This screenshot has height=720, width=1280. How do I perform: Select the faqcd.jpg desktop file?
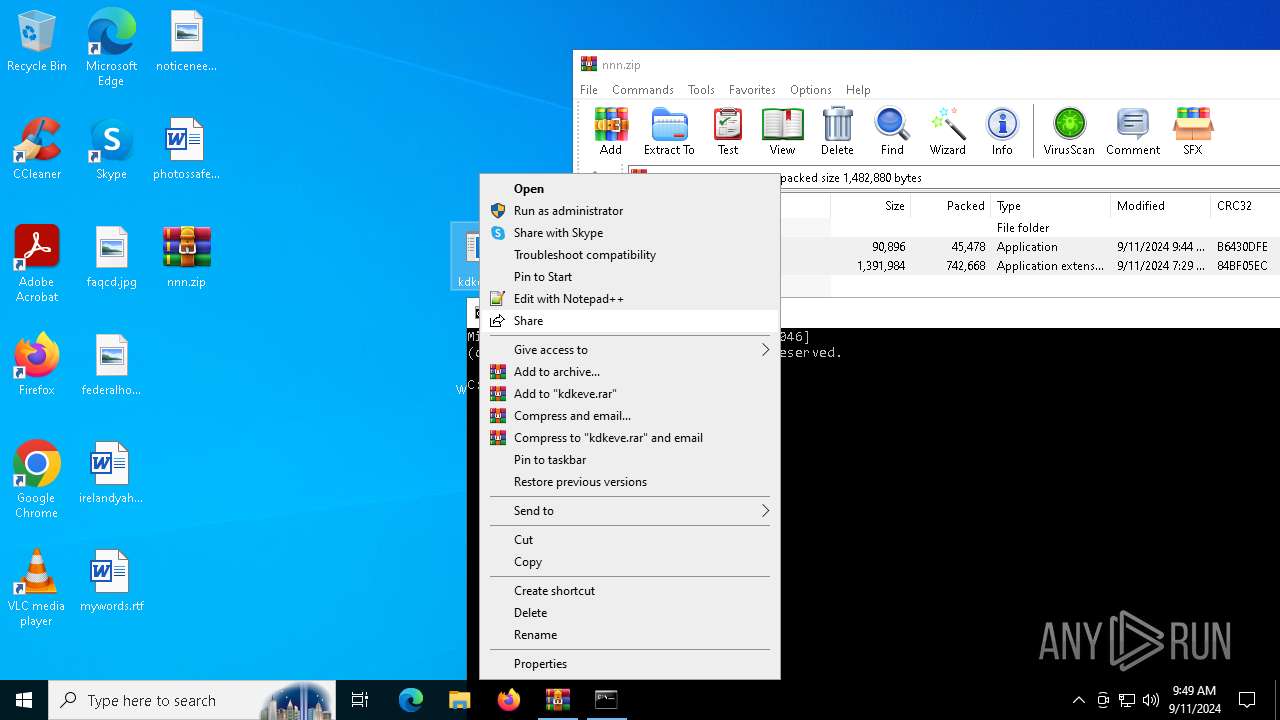point(111,257)
